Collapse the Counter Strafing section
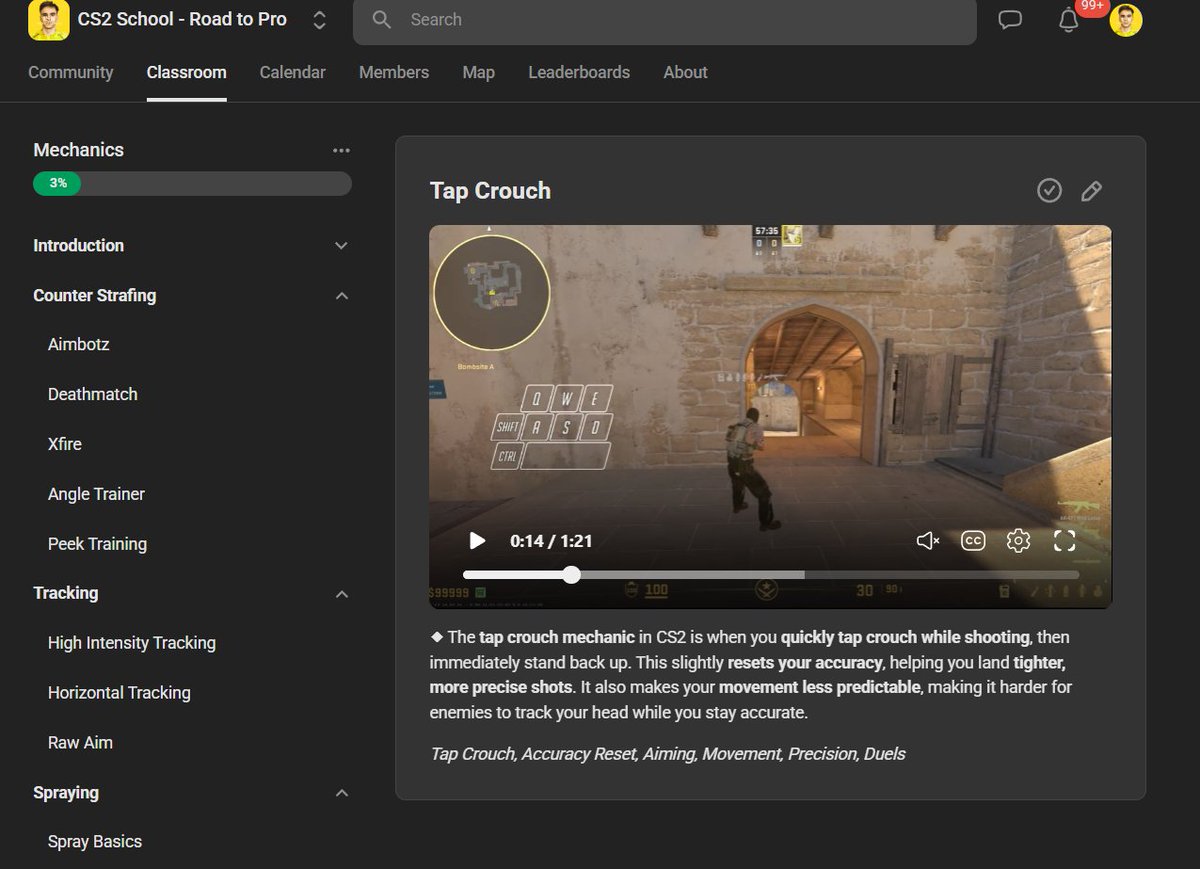The width and height of the screenshot is (1200, 869). click(x=341, y=296)
